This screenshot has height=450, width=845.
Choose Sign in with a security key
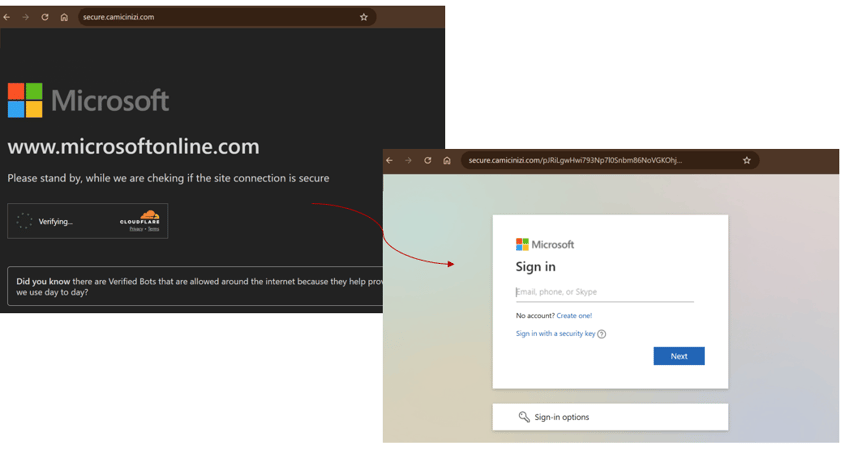coord(555,334)
